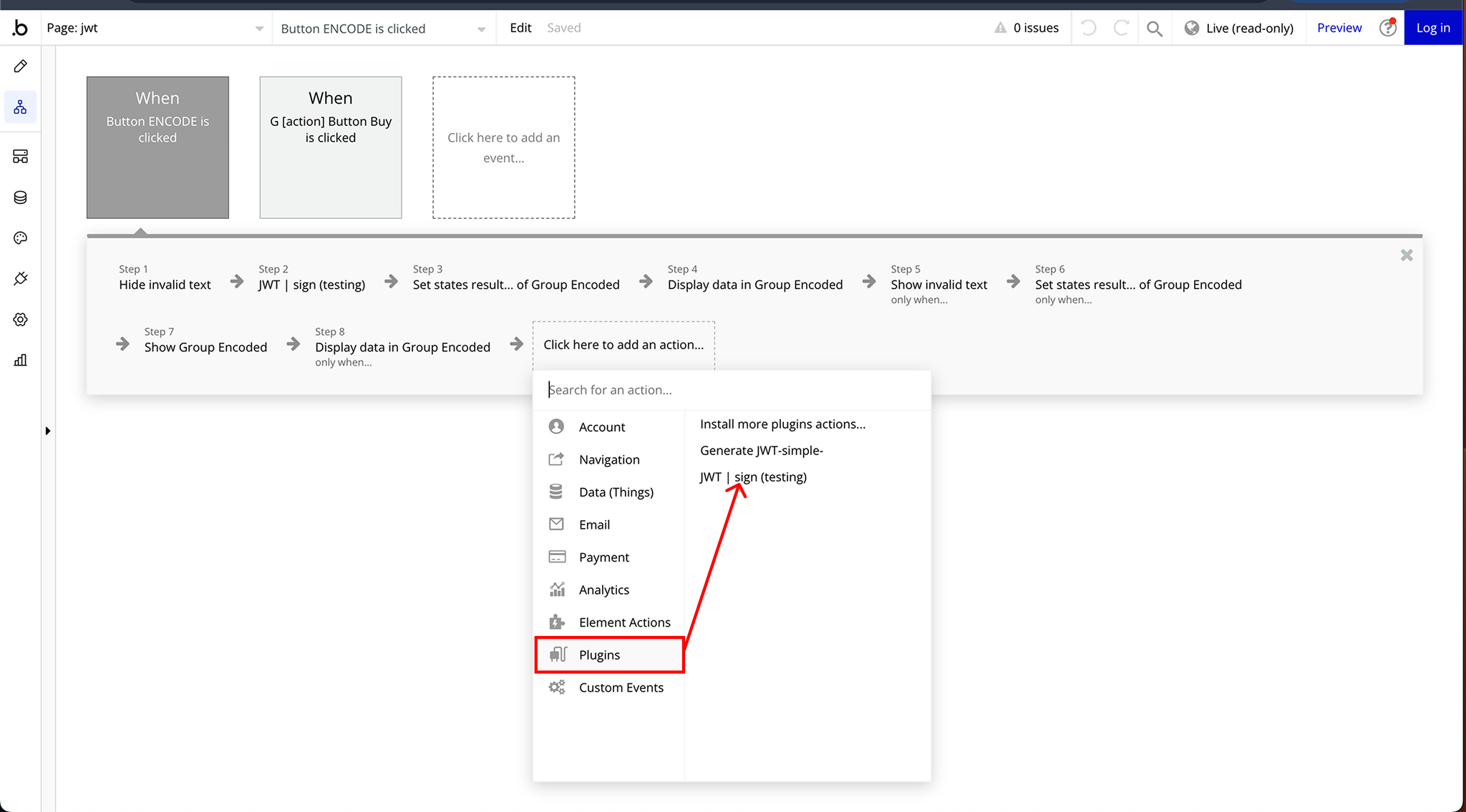Image resolution: width=1466 pixels, height=812 pixels.
Task: Click Install more plugins actions link
Action: [x=783, y=424]
